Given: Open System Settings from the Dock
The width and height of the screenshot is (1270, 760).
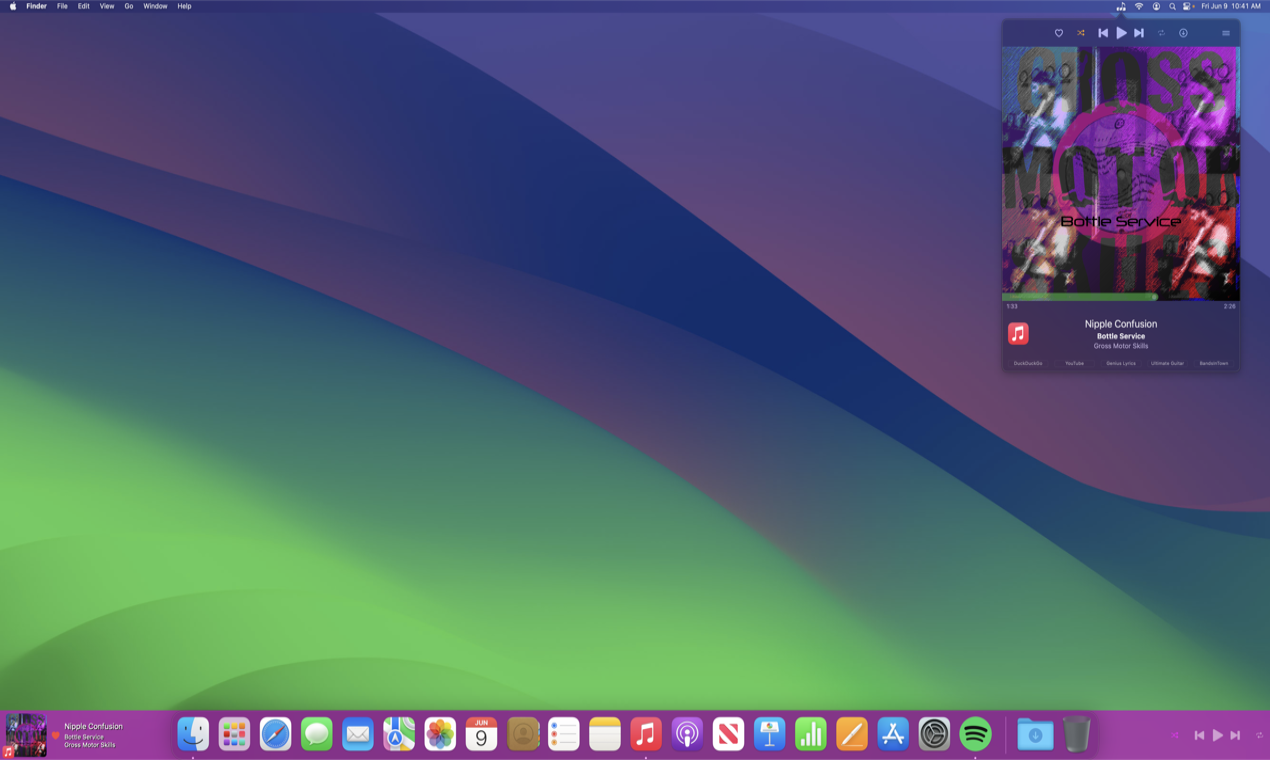Looking at the screenshot, I should tap(934, 734).
